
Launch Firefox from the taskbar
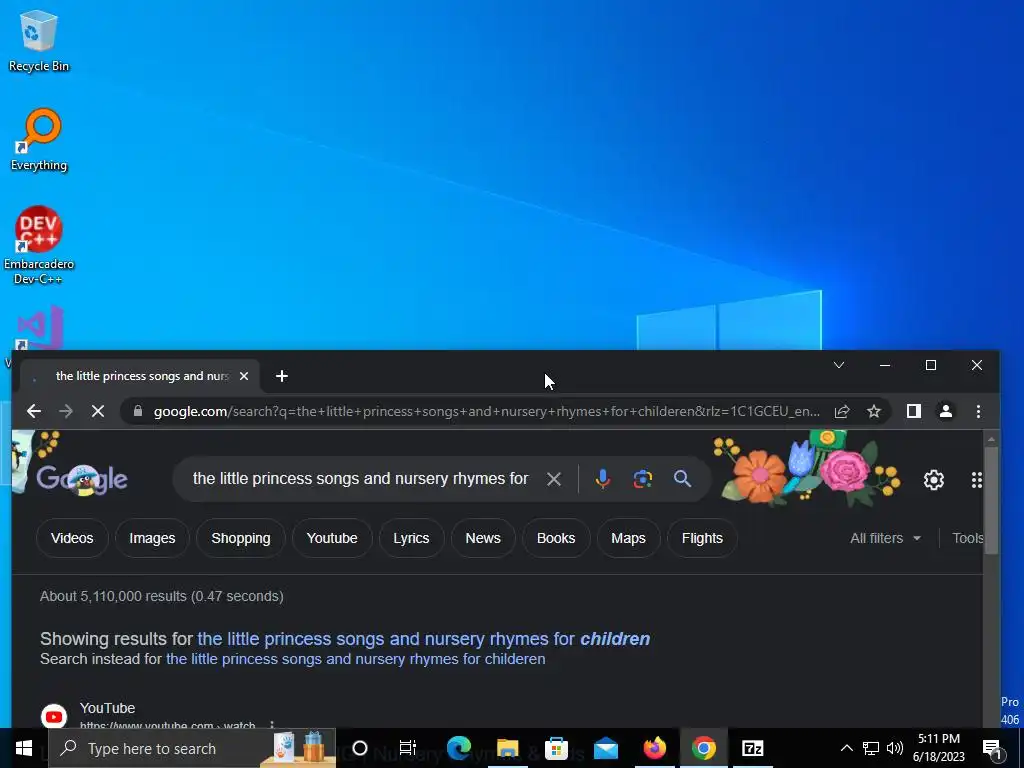654,748
